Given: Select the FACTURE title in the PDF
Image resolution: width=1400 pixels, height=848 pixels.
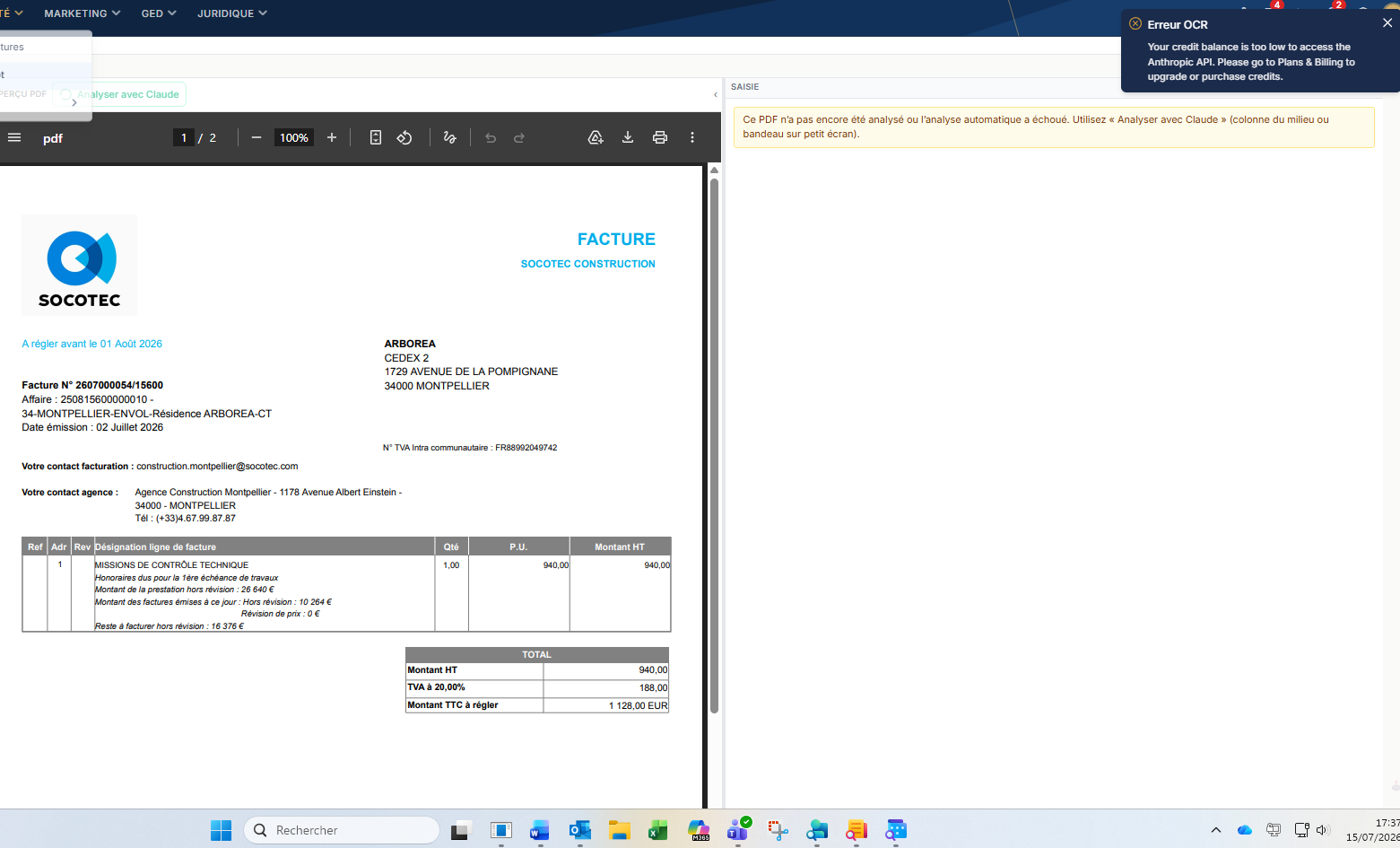Looking at the screenshot, I should point(616,240).
